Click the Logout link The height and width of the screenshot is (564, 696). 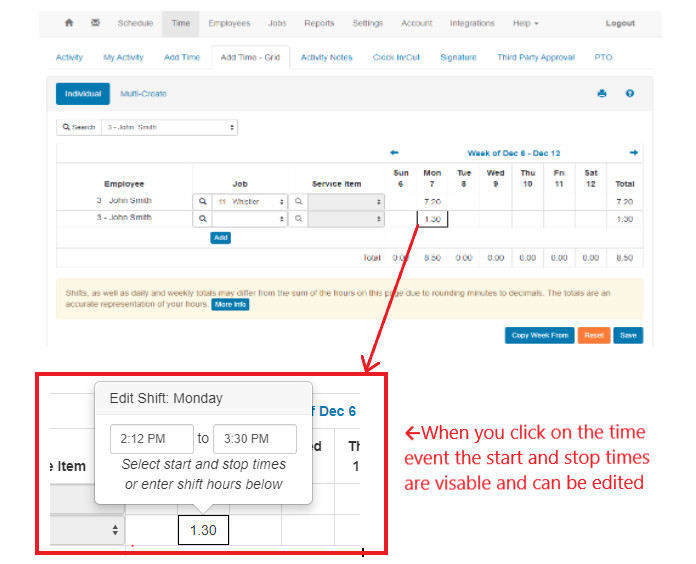(620, 23)
